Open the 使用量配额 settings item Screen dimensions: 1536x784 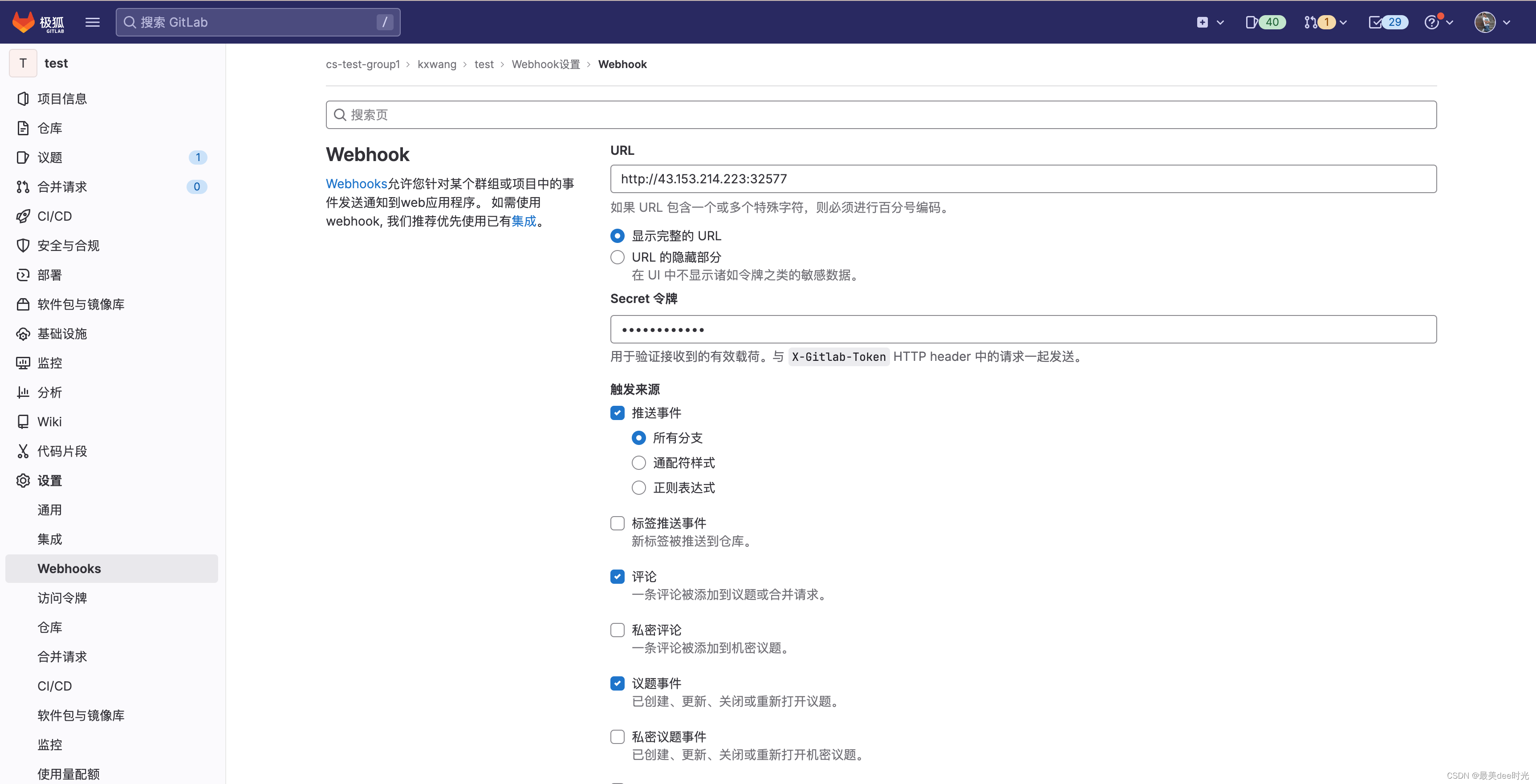coord(111,774)
